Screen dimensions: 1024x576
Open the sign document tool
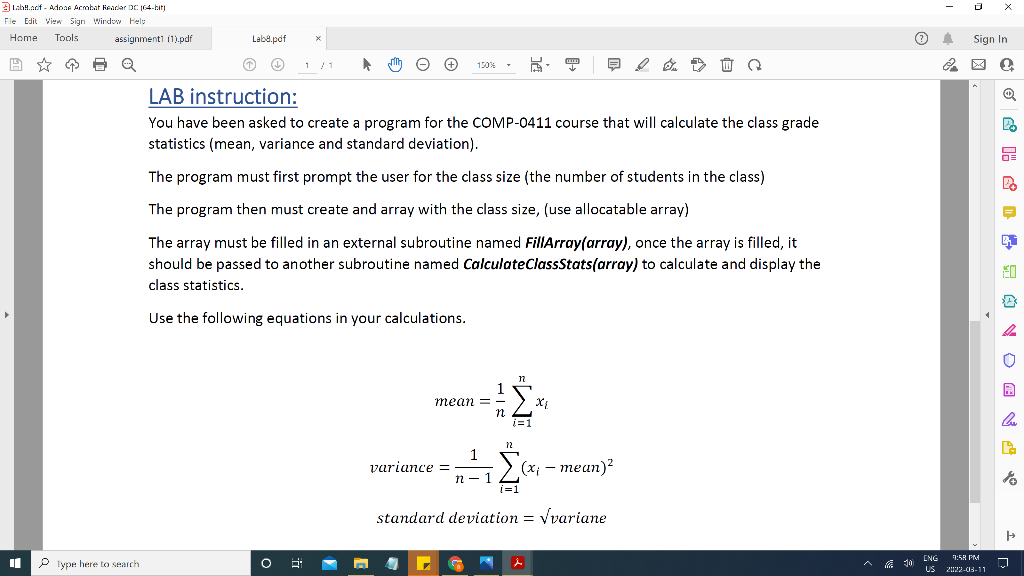(x=670, y=65)
